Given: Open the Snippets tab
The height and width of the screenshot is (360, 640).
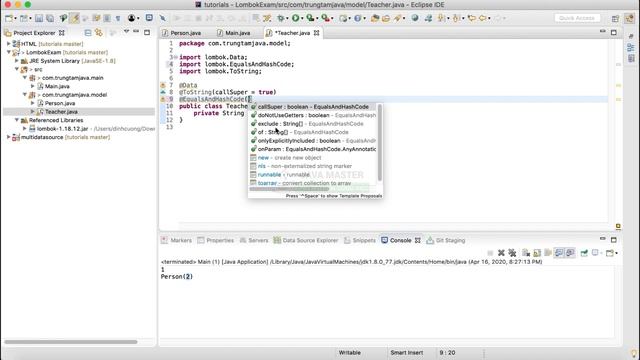Looking at the screenshot, I should (360, 240).
